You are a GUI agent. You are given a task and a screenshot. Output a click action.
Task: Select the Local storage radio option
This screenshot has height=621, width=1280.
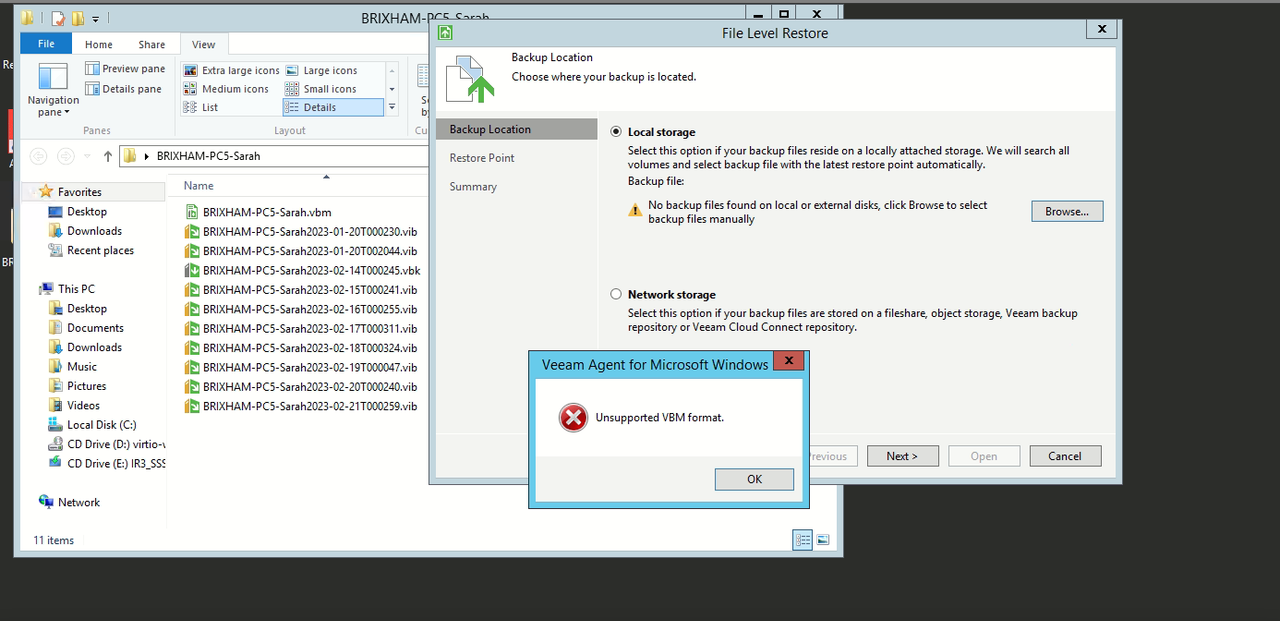pos(616,132)
